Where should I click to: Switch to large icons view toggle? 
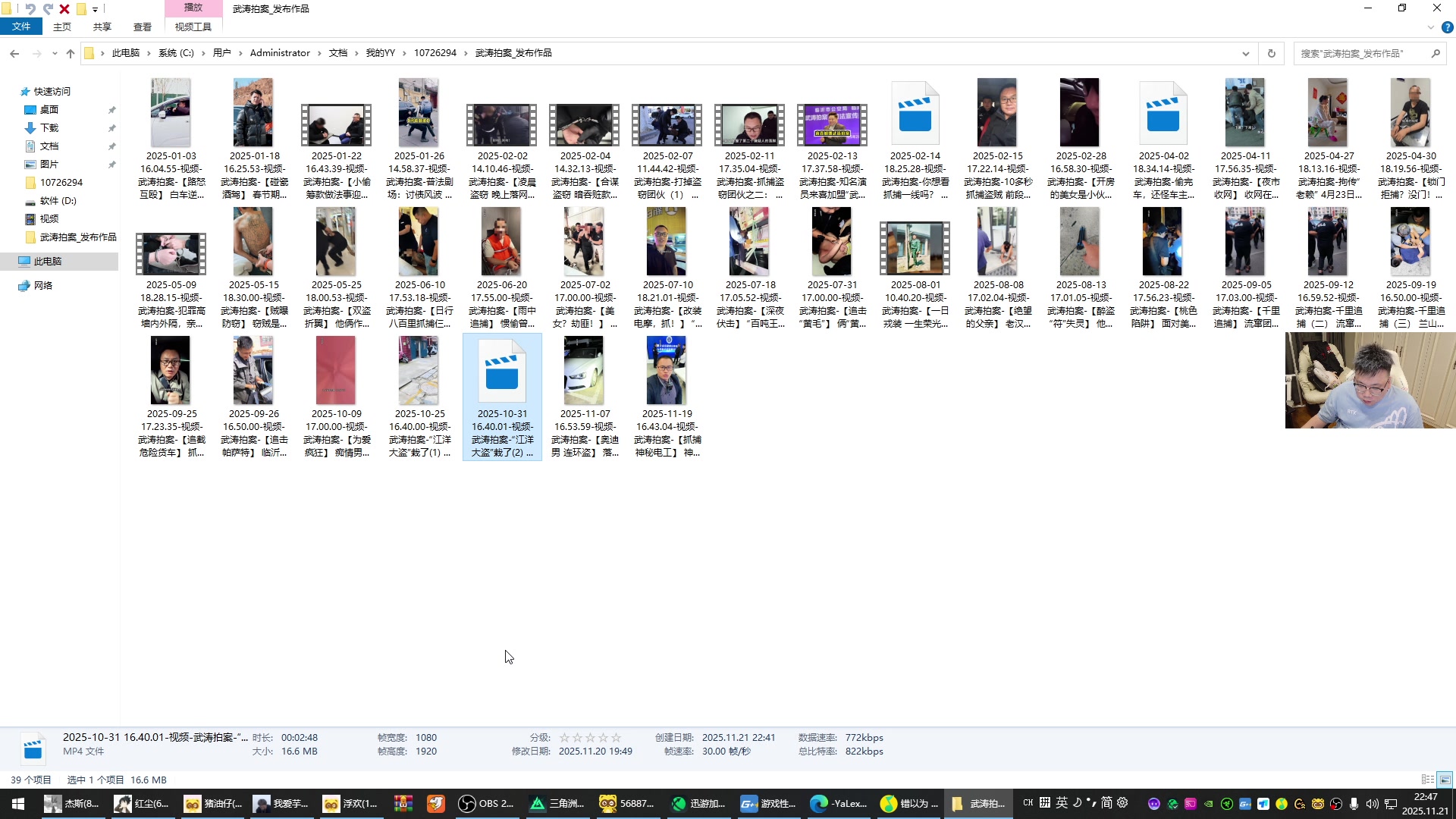[x=1445, y=780]
